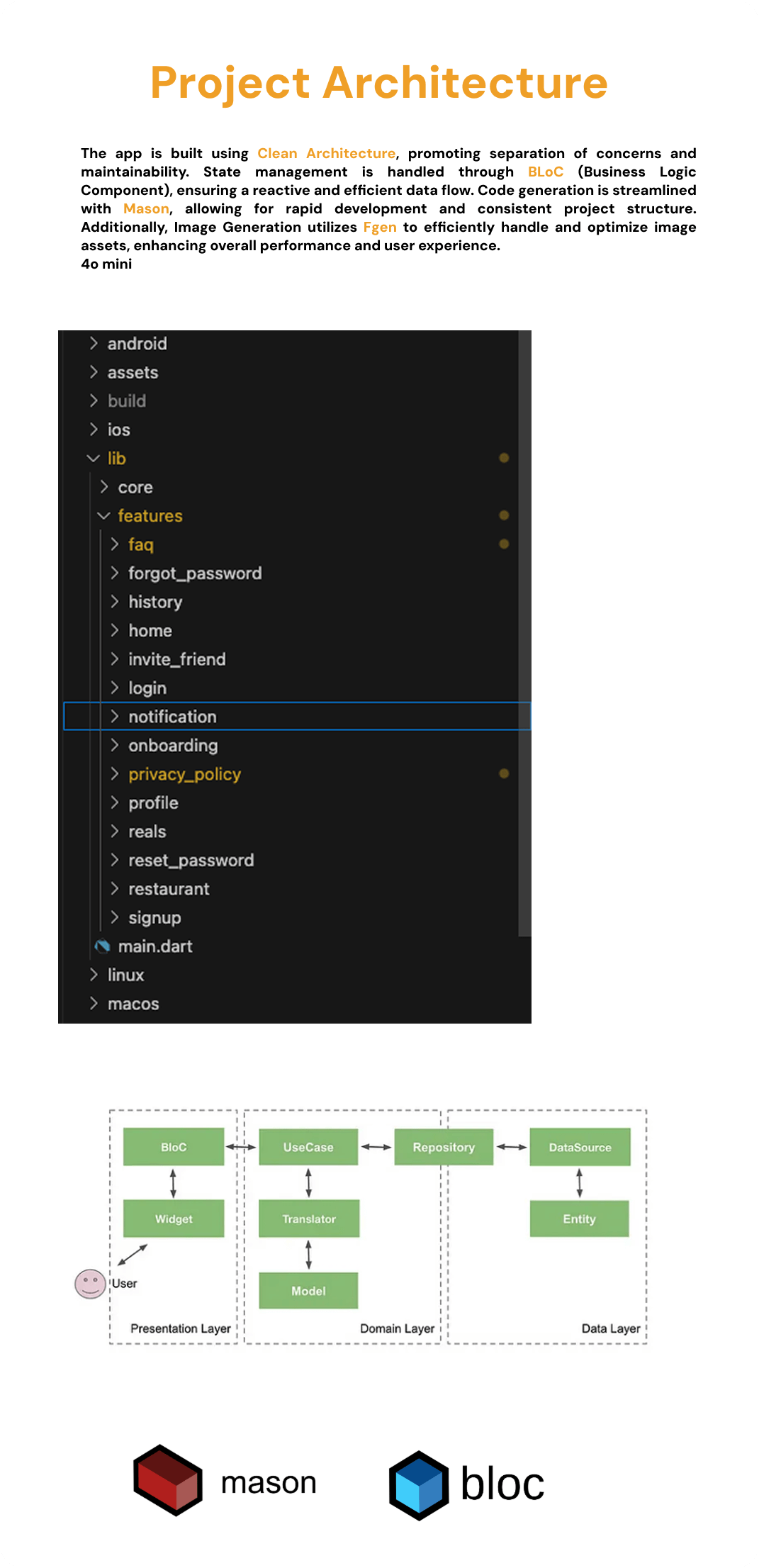Click the modified dot beside privacy_policy
The height and width of the screenshot is (1568, 759).
(x=504, y=773)
